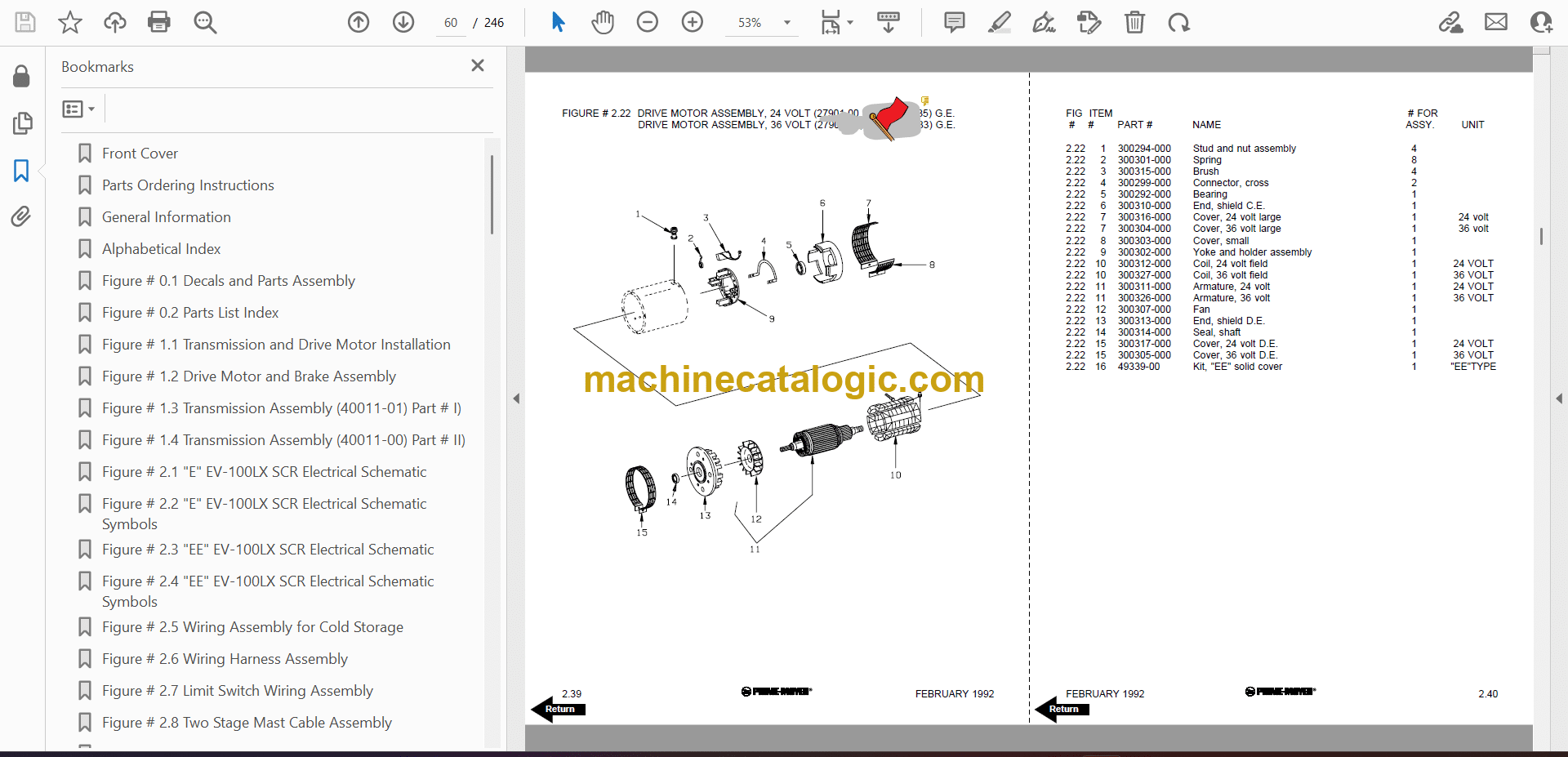Open Figure # 0.1 Decals and Parts Assembly

click(229, 281)
